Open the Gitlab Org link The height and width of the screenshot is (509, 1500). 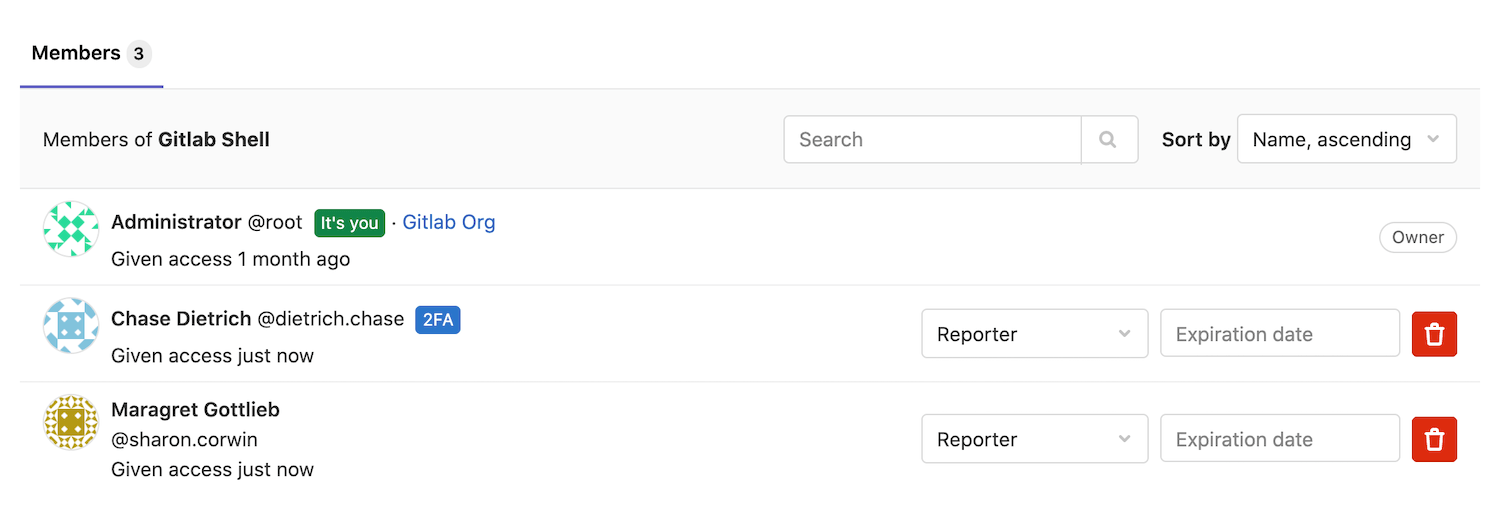point(448,222)
